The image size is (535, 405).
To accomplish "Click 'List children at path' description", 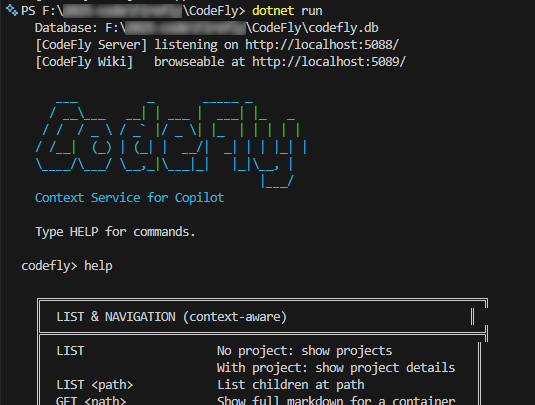I will (291, 385).
